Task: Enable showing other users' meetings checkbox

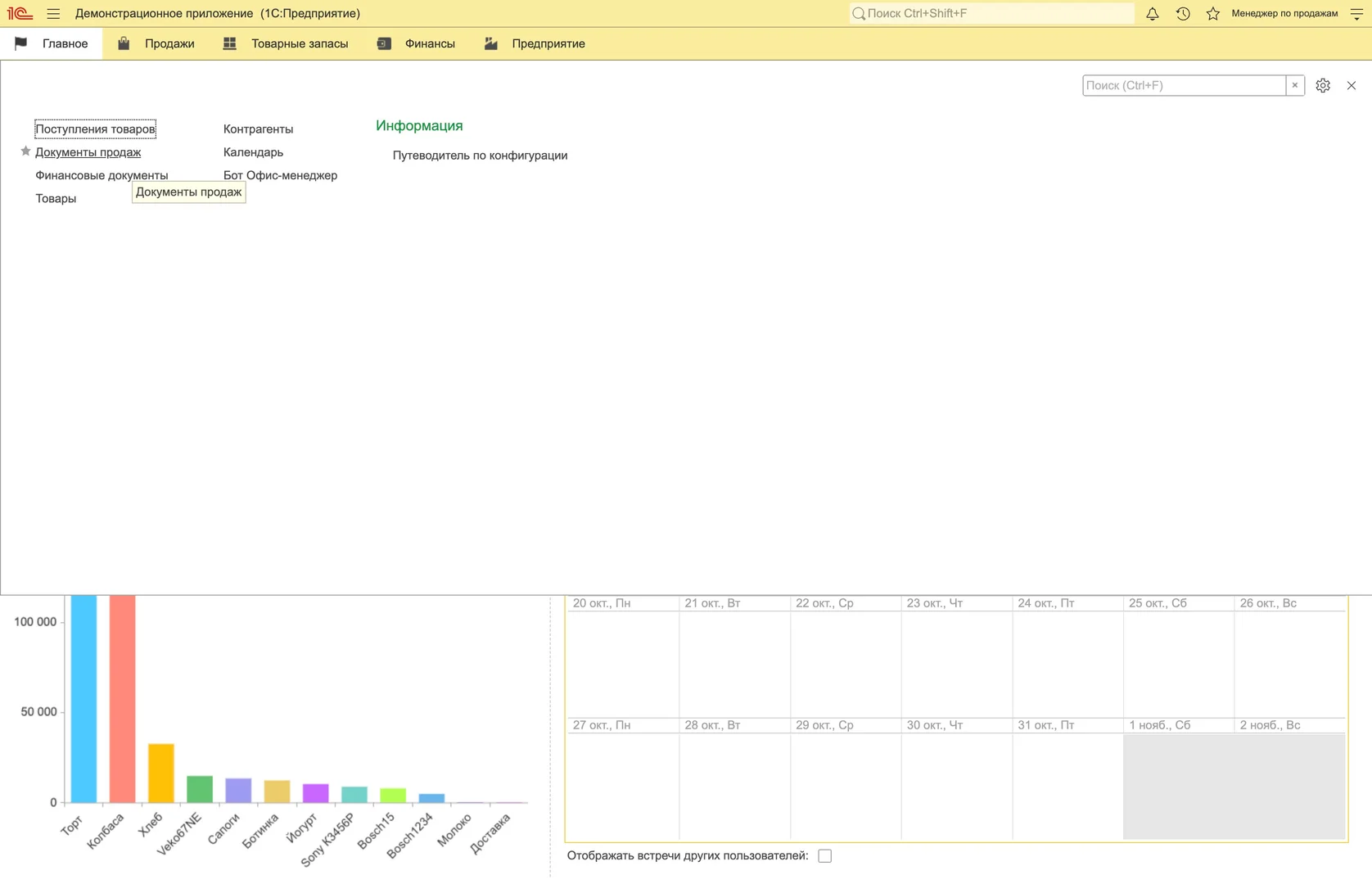Action: (824, 855)
